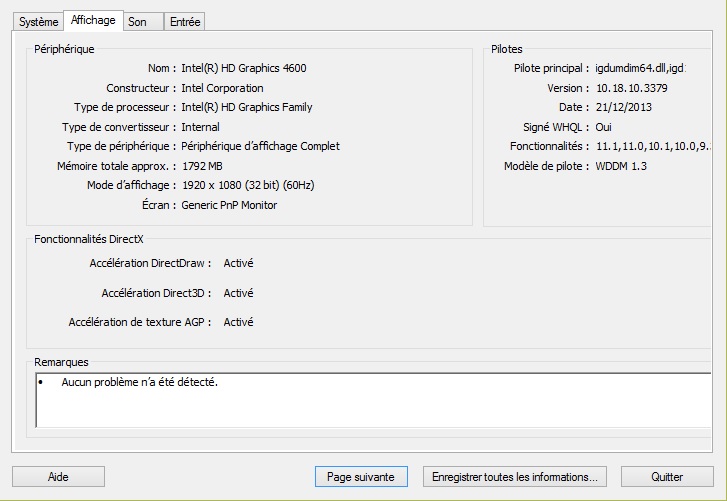This screenshot has height=501, width=727.
Task: Click the Signé WHQL Oui value
Action: point(603,127)
